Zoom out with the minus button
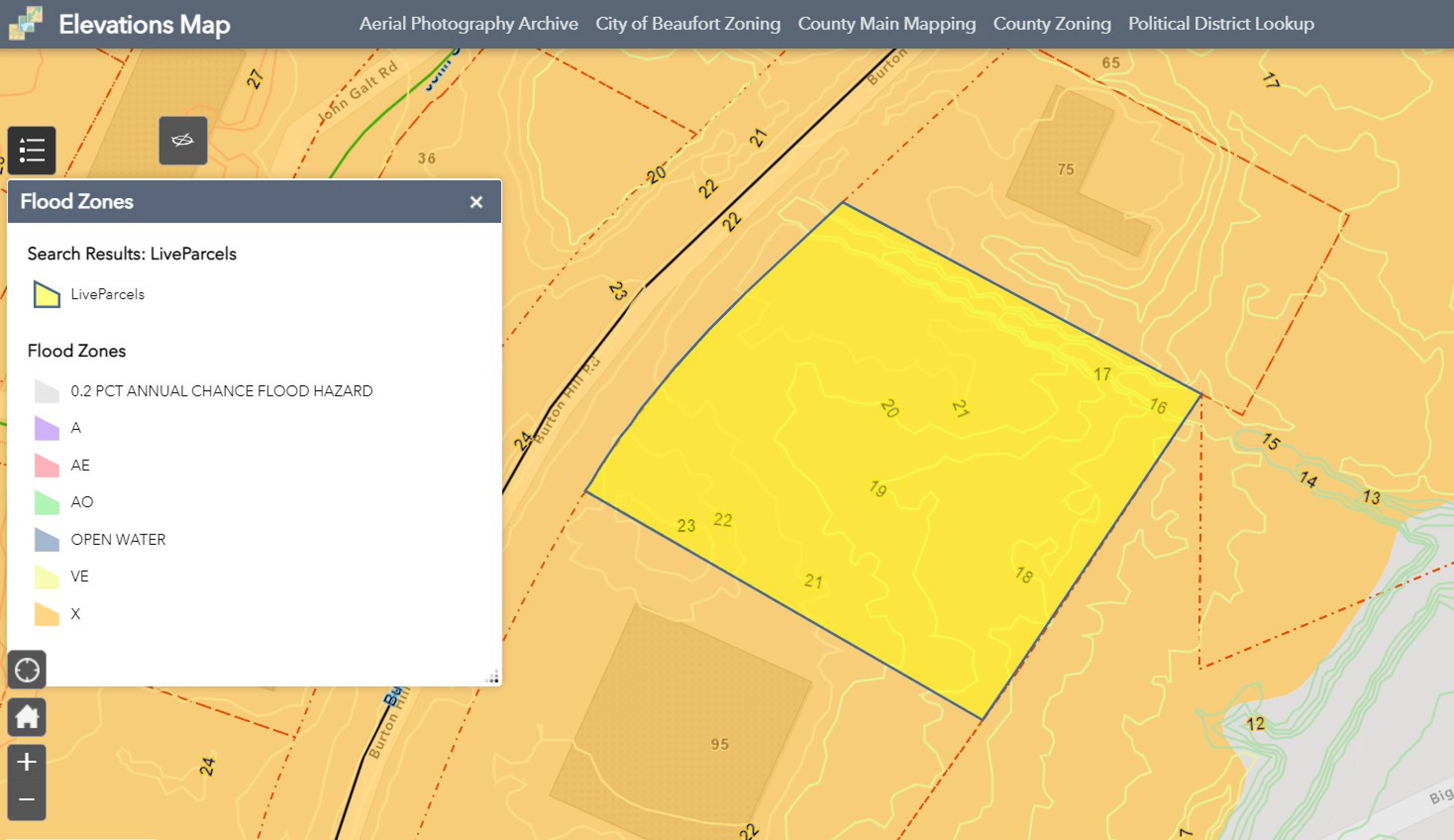Image resolution: width=1454 pixels, height=840 pixels. 27,800
